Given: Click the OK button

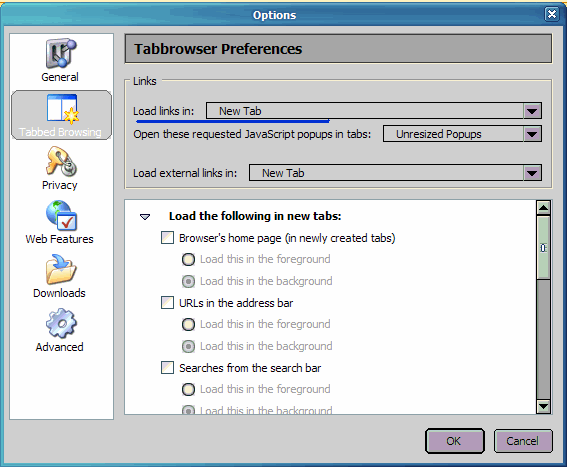Looking at the screenshot, I should (455, 441).
